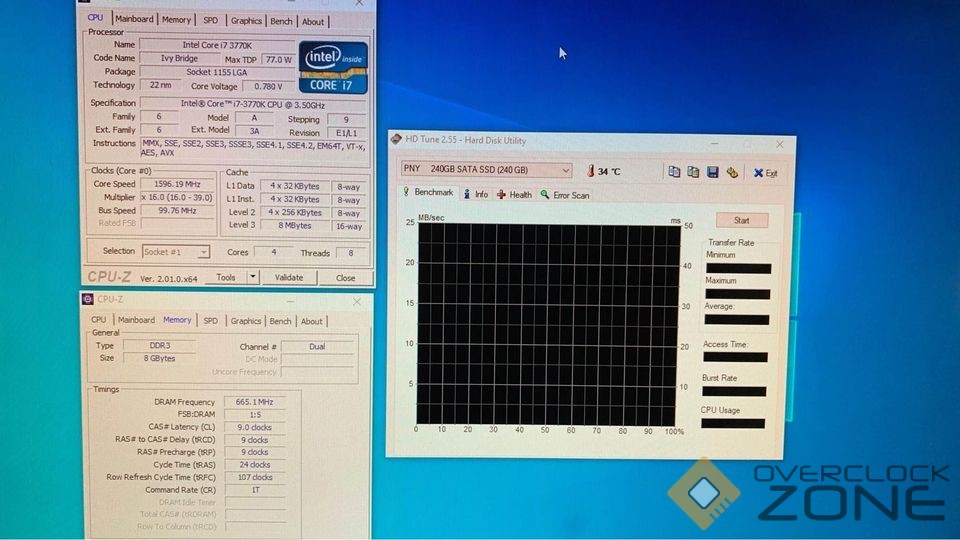
Task: Click the Code Name value Ivy Bridge
Action: [x=179, y=58]
